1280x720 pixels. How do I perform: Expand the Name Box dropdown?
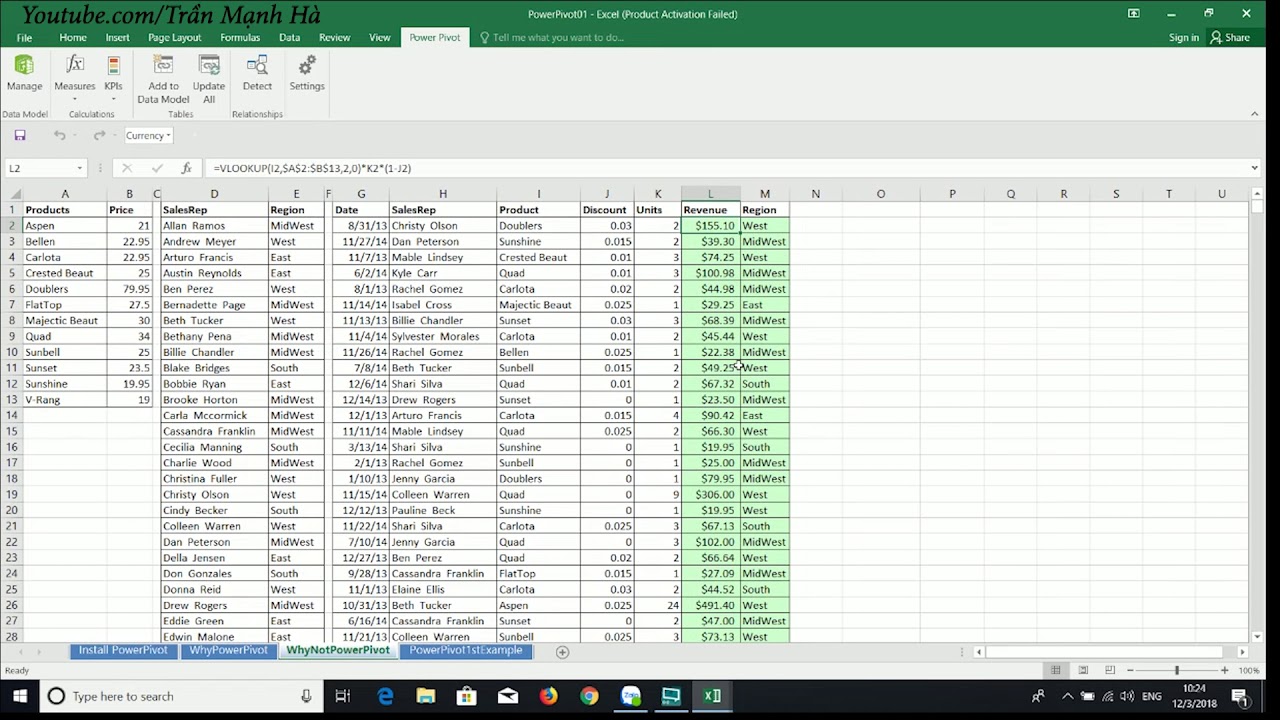[79, 168]
